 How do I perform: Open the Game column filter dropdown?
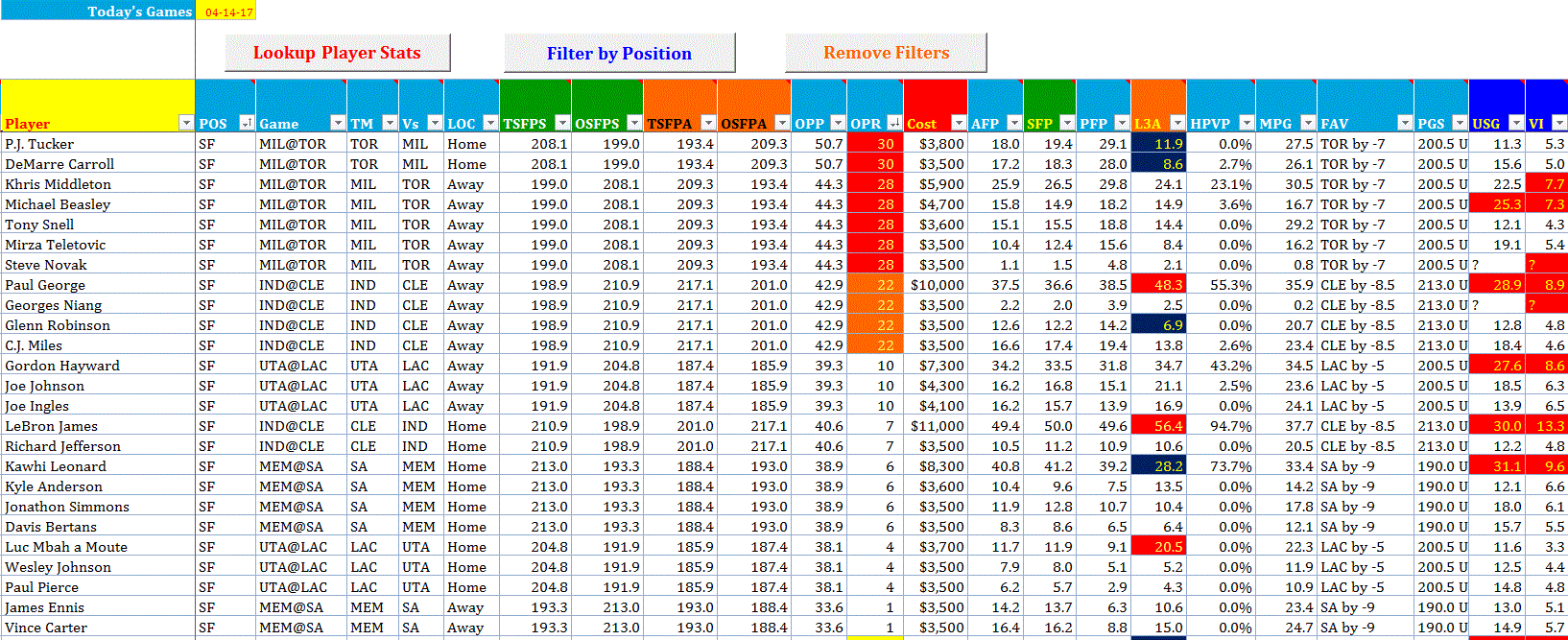click(338, 123)
